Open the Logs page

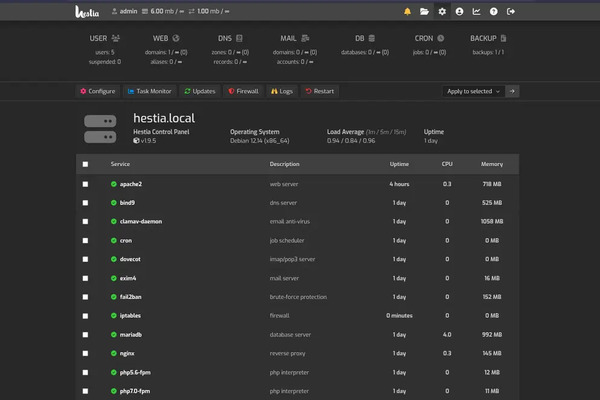point(282,91)
